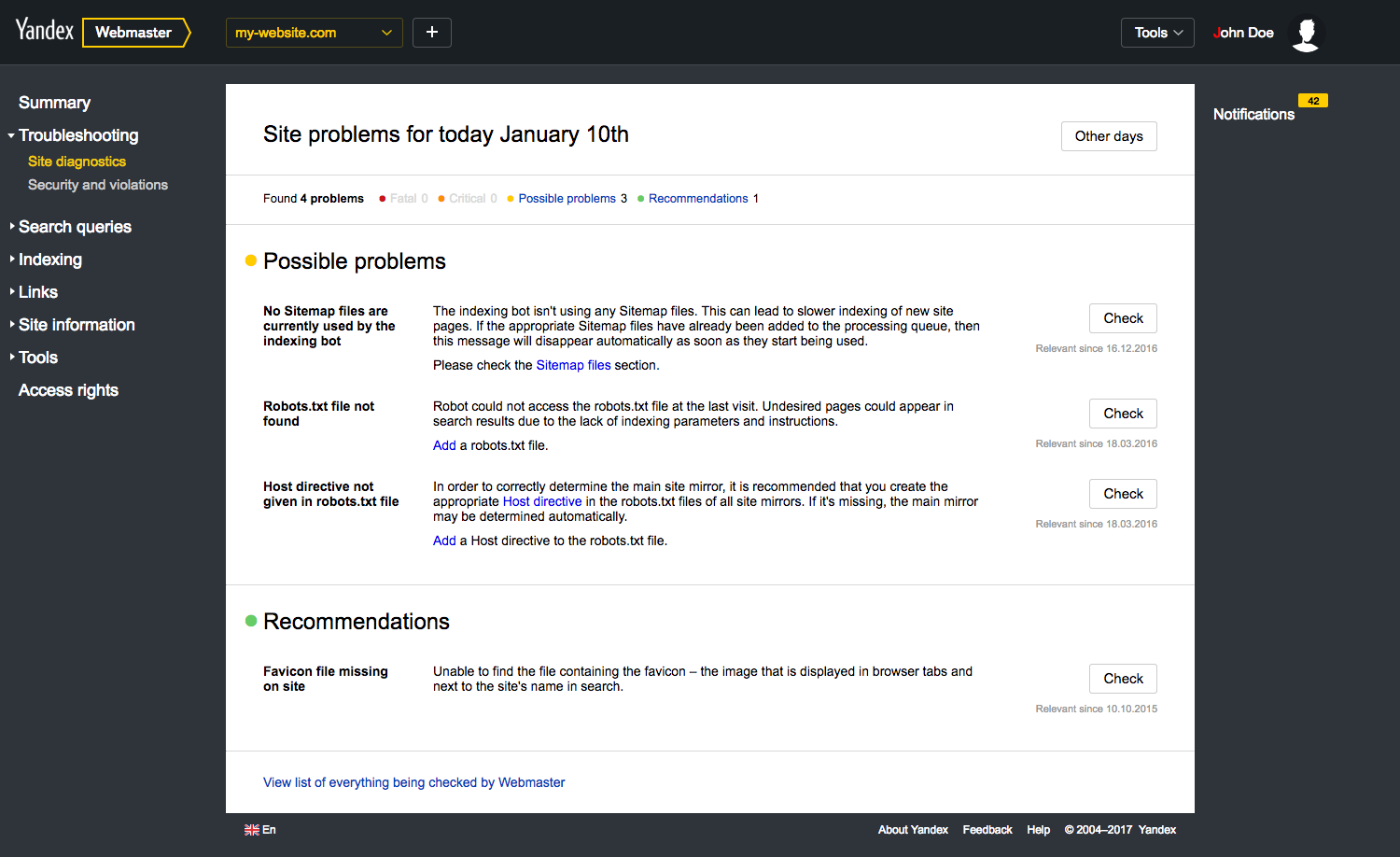Open the my-website.com site selector dropdown

(314, 32)
